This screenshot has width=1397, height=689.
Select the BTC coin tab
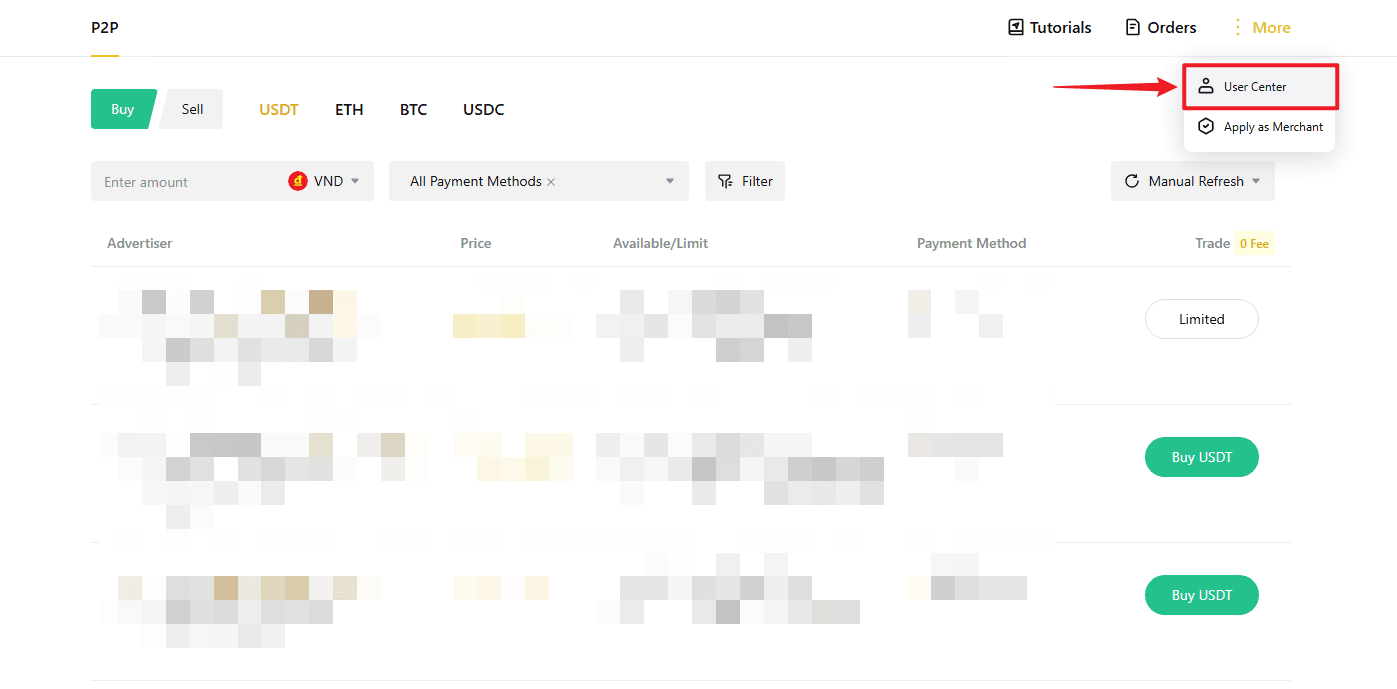click(413, 110)
